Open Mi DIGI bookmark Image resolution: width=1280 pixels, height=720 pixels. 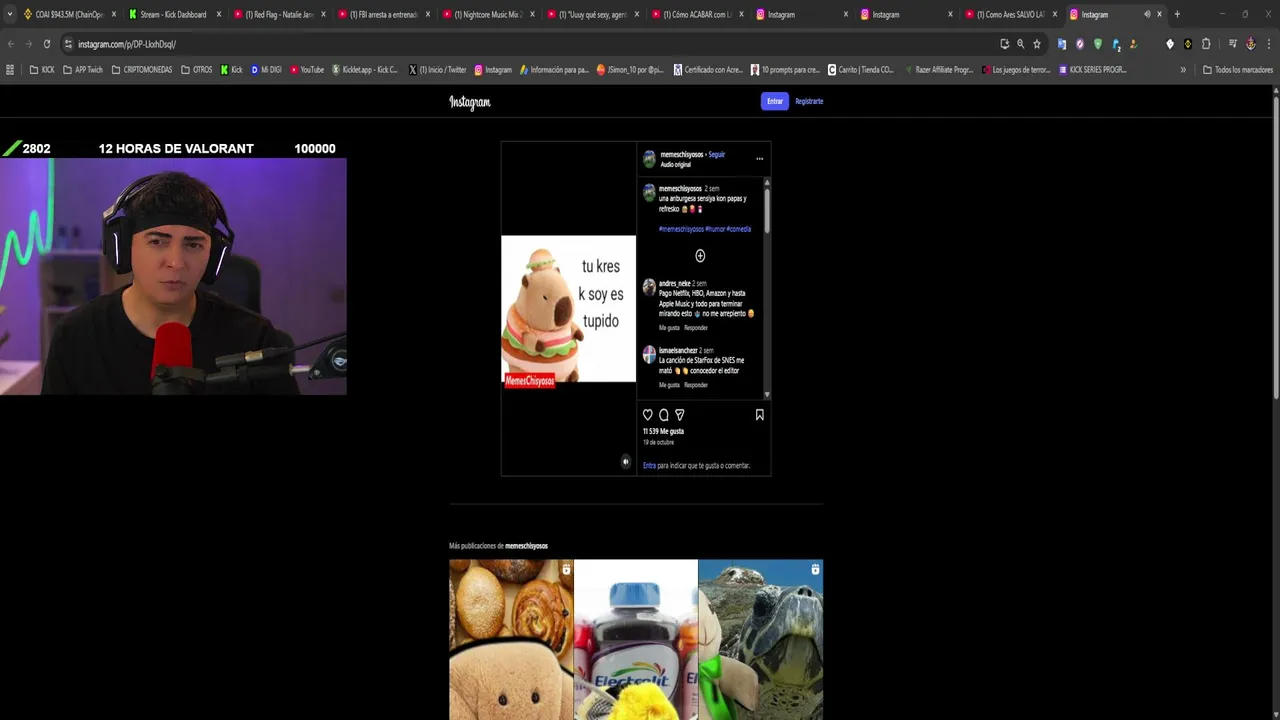266,70
